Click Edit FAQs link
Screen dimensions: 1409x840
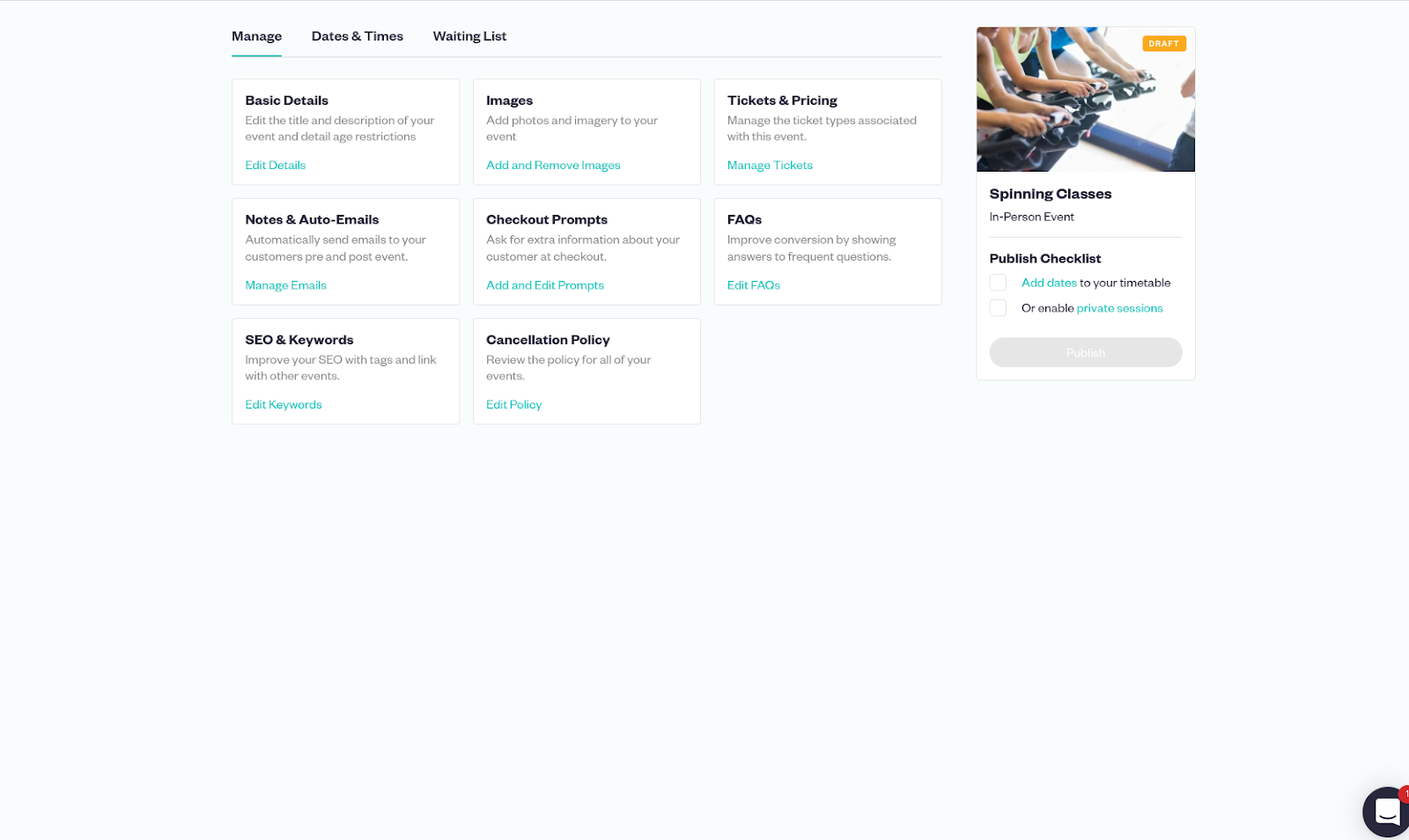click(x=753, y=284)
